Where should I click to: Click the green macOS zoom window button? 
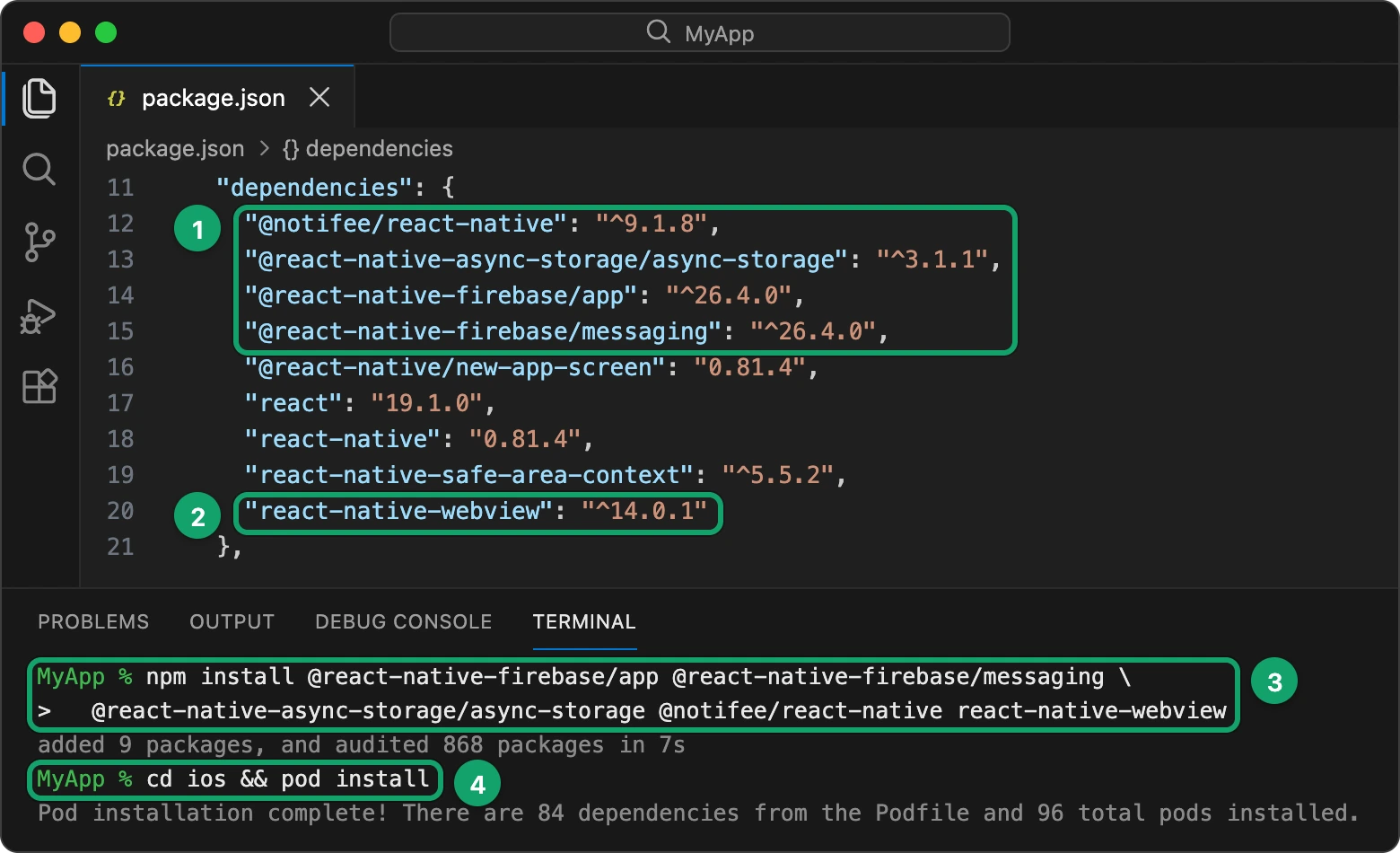coord(106,32)
